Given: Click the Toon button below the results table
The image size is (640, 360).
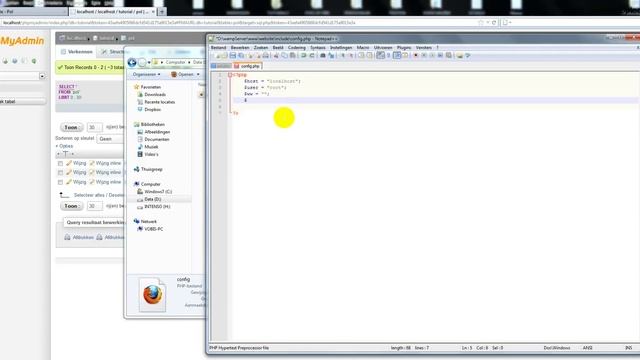Looking at the screenshot, I should coord(71,206).
